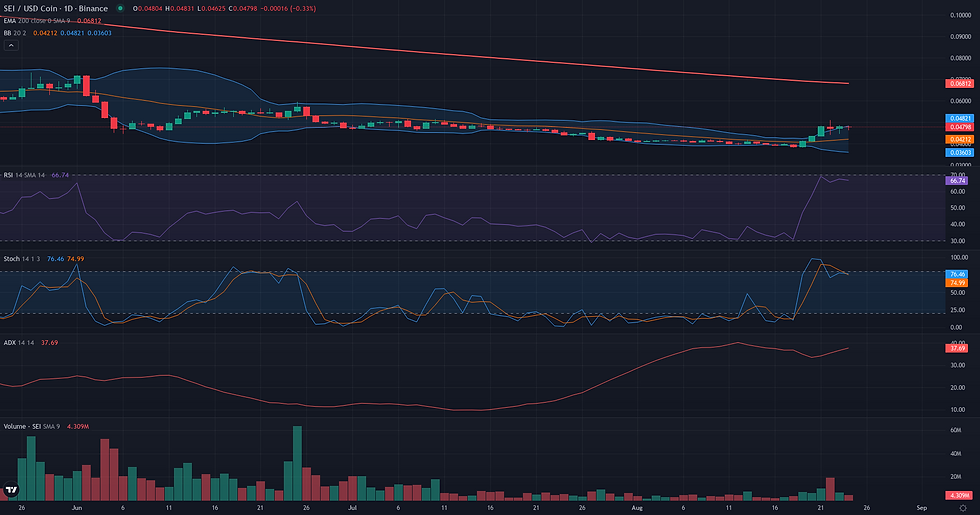This screenshot has height=515, width=980.
Task: Click the 0.10000 price scale label
Action: pos(960,15)
